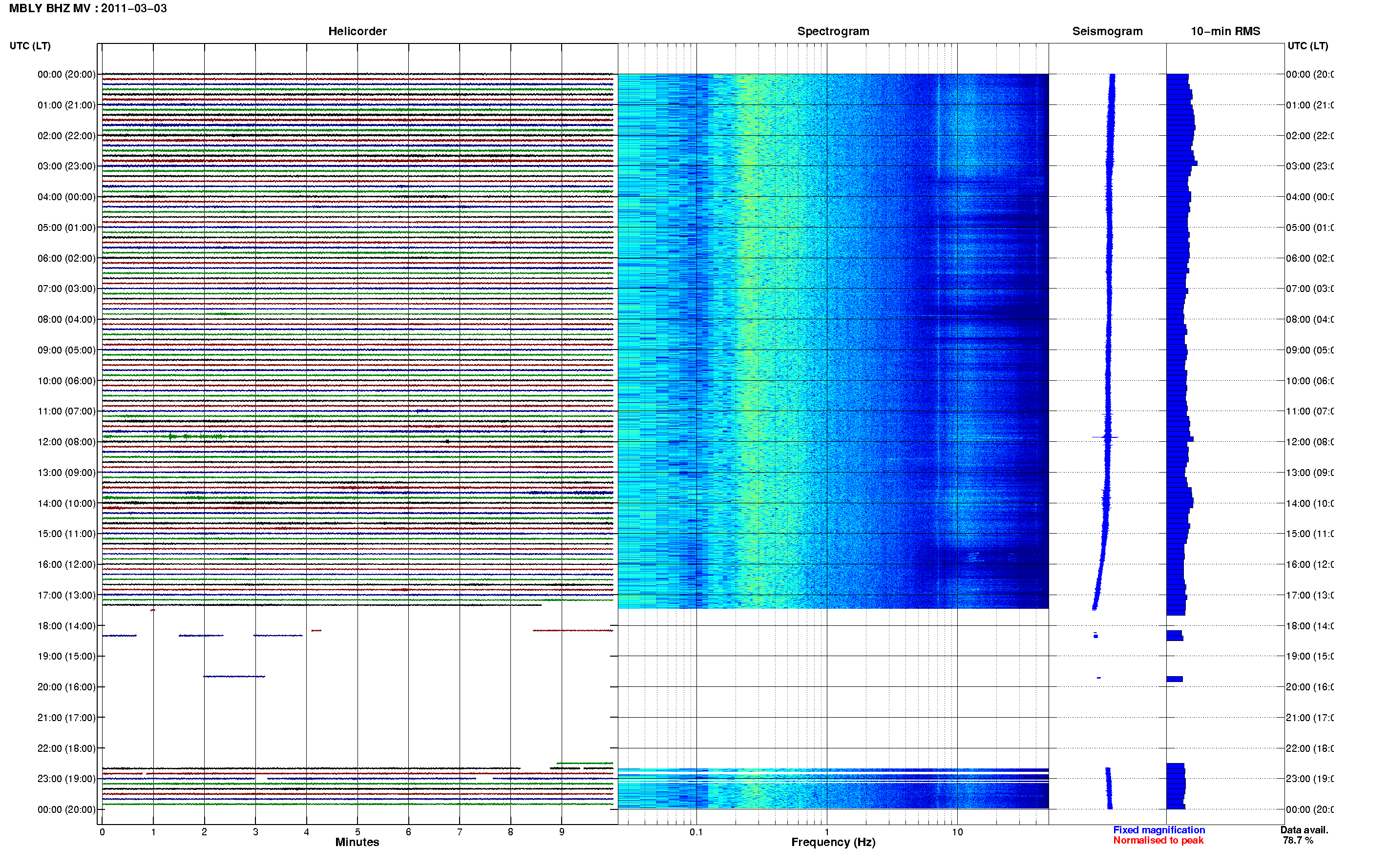
Task: Click the left time label 10:00 (06:00)
Action: [66, 381]
